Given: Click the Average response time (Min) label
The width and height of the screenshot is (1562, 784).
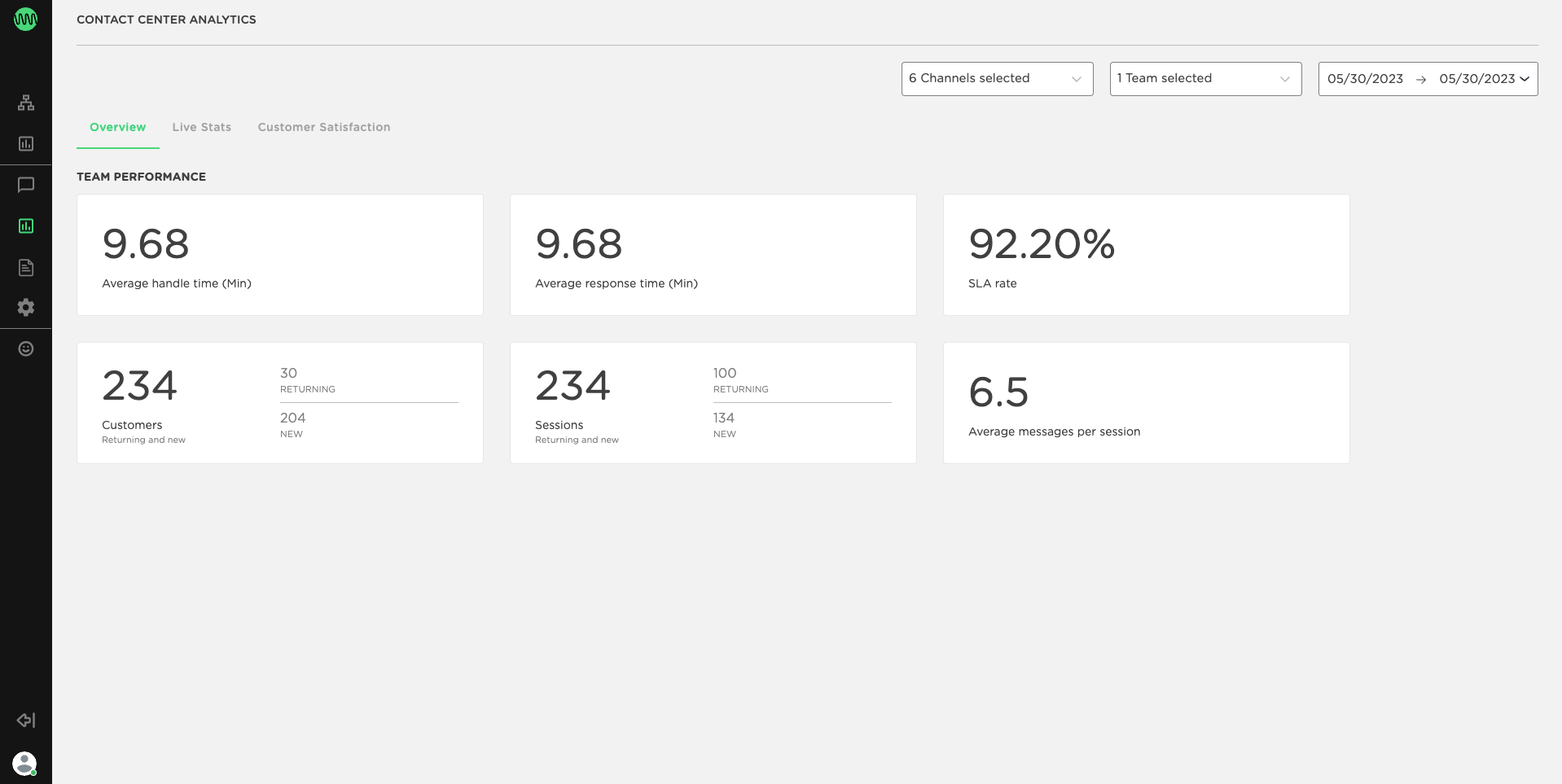Looking at the screenshot, I should [616, 283].
